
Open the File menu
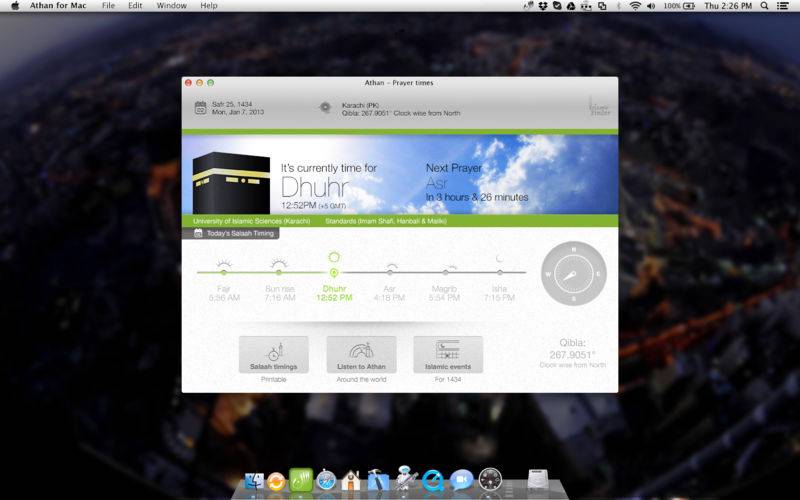[x=108, y=6]
